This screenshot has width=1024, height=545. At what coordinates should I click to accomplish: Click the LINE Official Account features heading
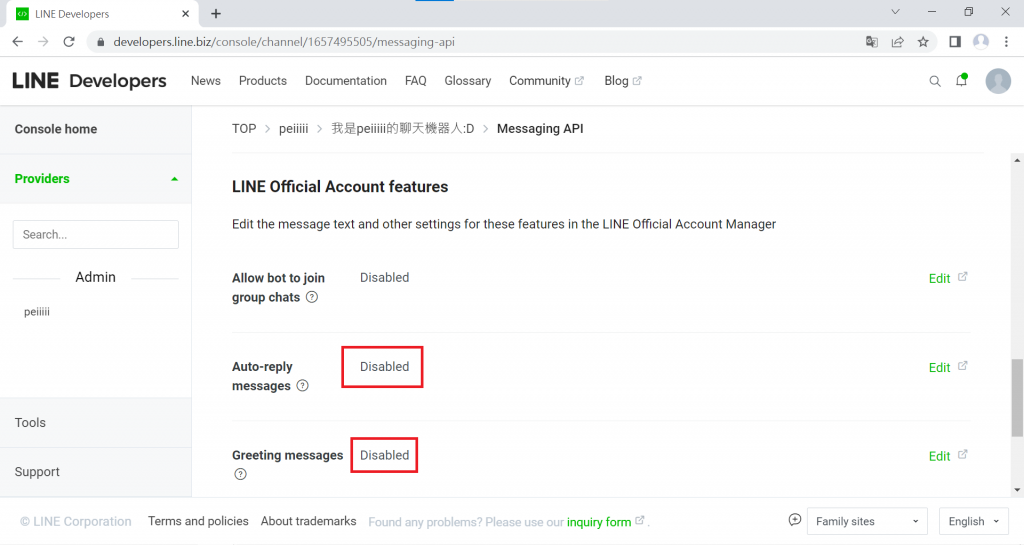tap(340, 187)
